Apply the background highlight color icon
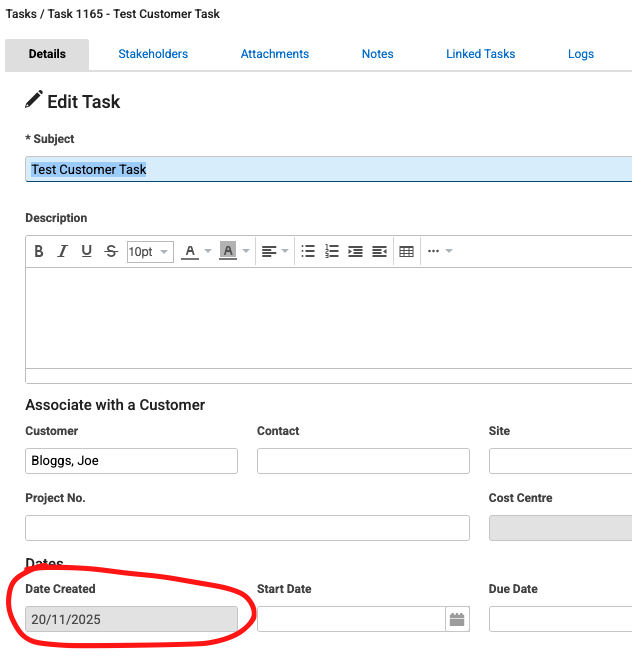 pyautogui.click(x=228, y=251)
